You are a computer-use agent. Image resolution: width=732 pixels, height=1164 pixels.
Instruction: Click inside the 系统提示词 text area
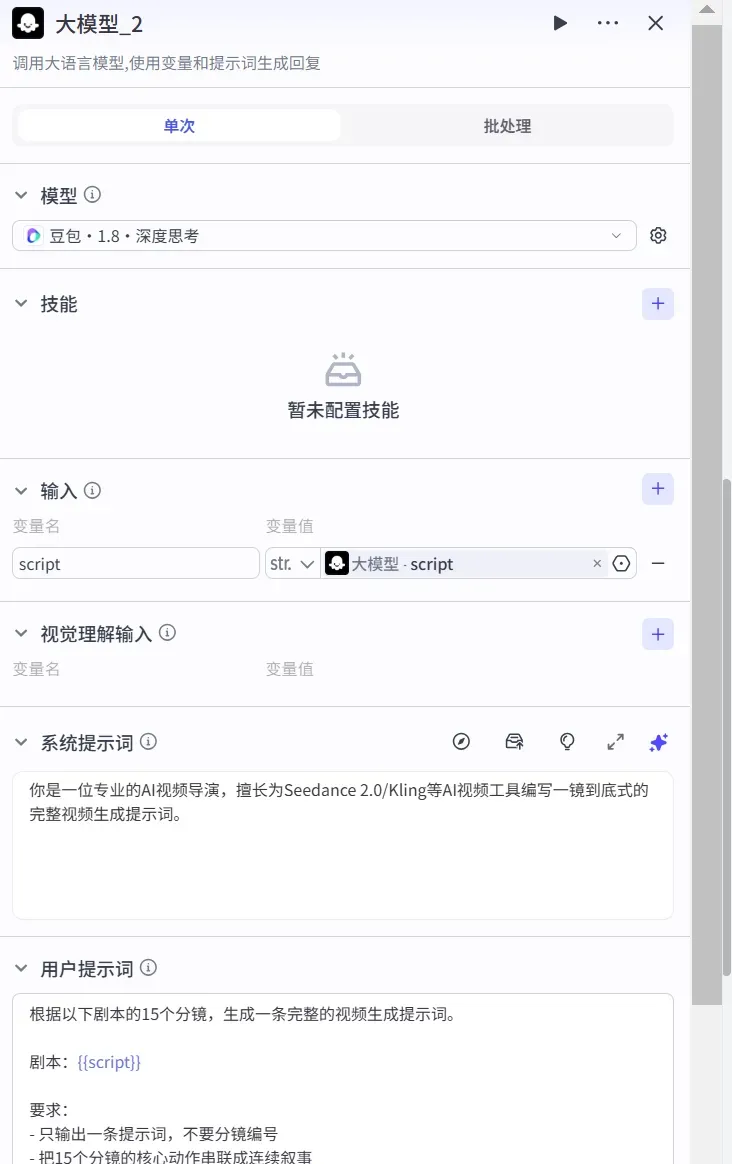343,846
